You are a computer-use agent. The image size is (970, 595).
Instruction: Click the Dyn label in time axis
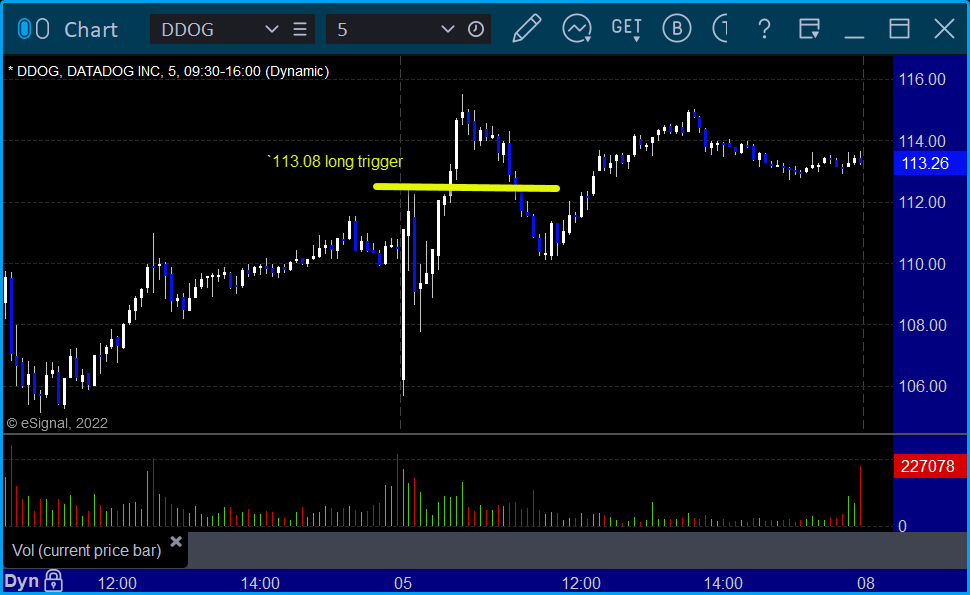pos(22,581)
